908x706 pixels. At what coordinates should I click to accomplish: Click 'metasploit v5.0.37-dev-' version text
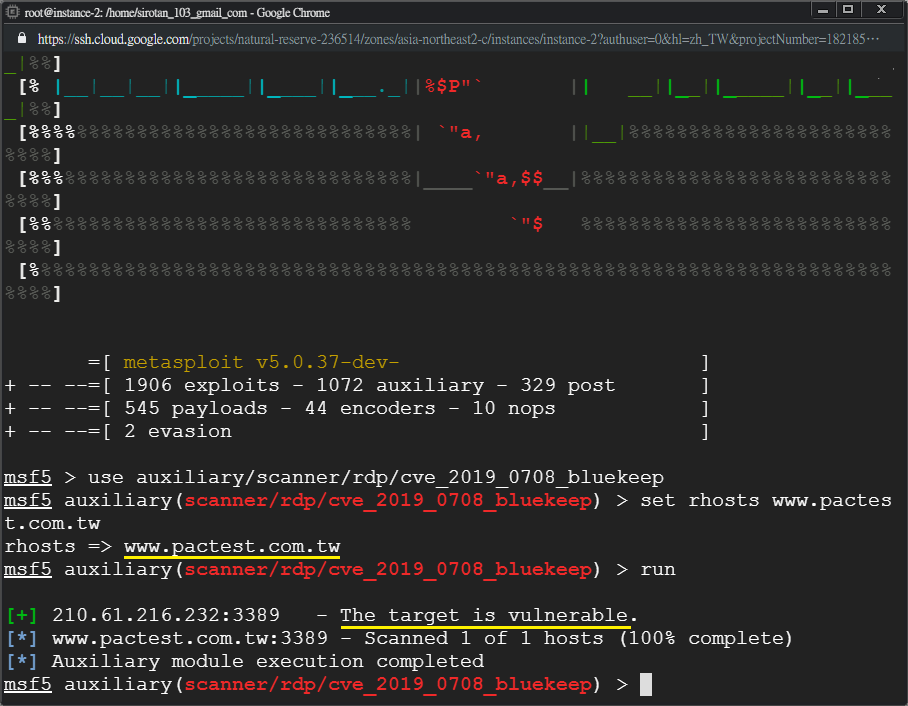pyautogui.click(x=261, y=363)
